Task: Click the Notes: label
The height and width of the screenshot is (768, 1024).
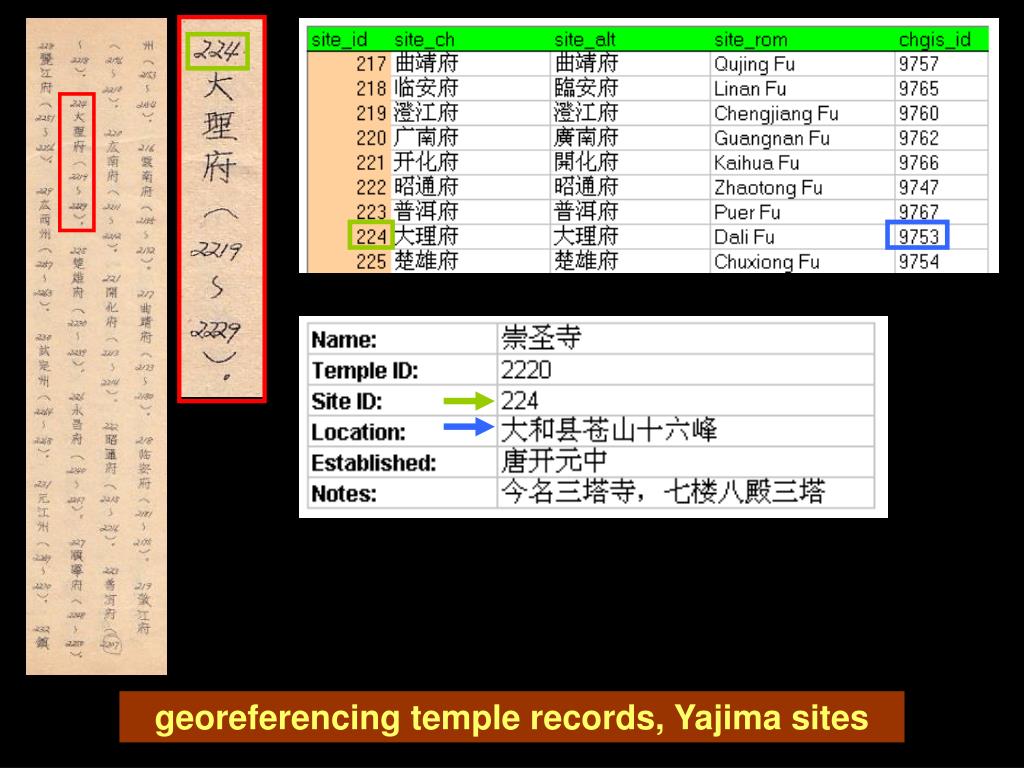Action: [344, 494]
